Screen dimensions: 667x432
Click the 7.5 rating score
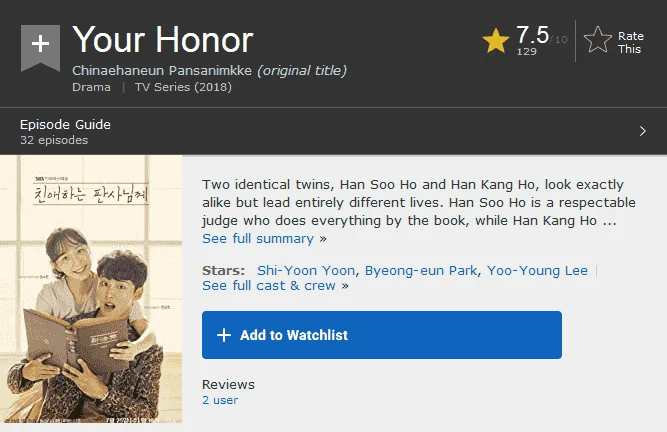pos(533,34)
